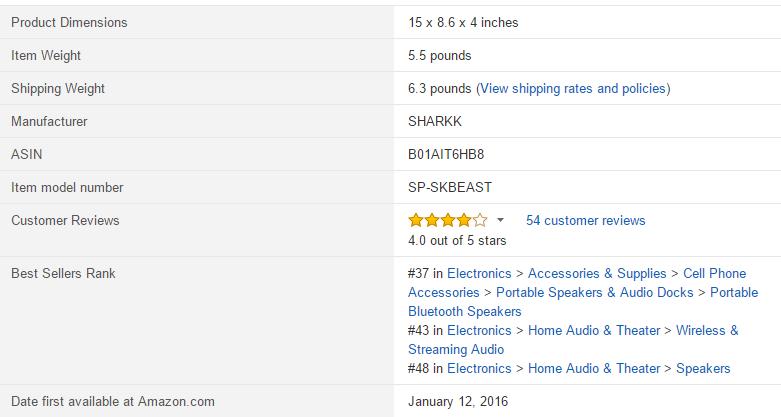Image resolution: width=781 pixels, height=417 pixels.
Task: Click Electronics in the #48 rank line
Action: [x=479, y=368]
